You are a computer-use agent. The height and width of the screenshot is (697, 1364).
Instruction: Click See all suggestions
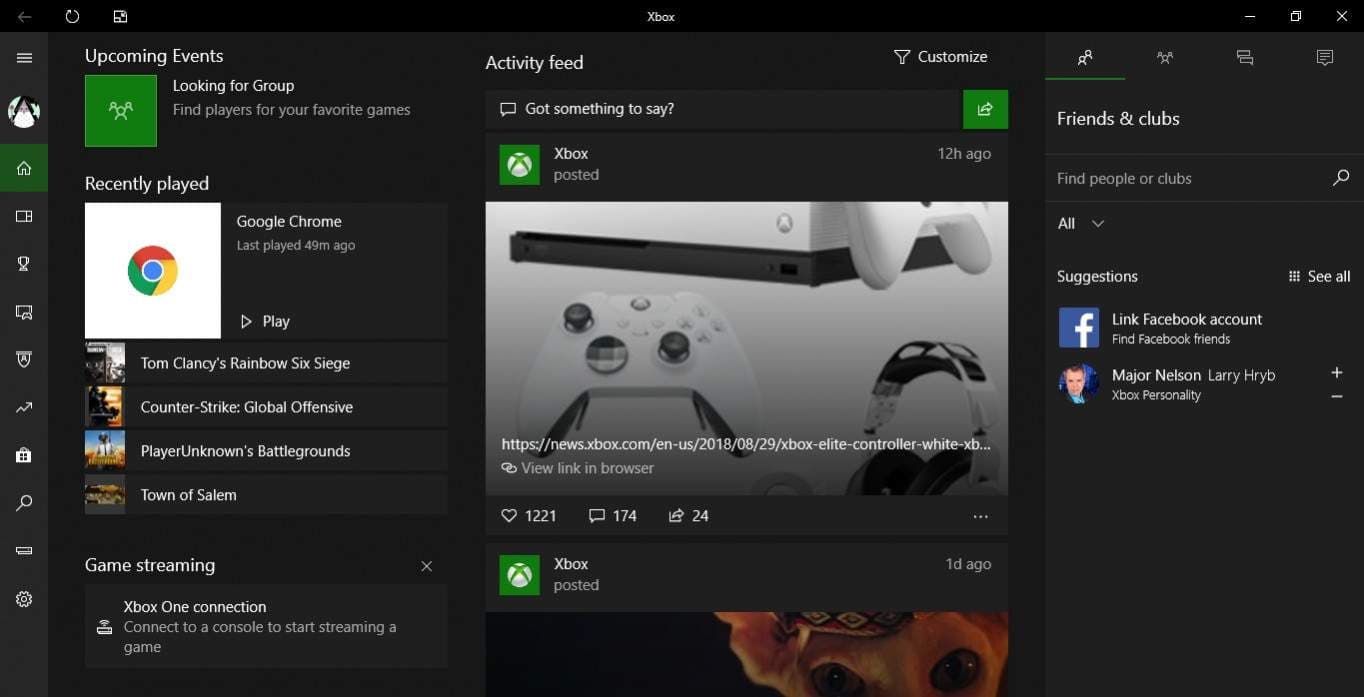pos(1319,276)
